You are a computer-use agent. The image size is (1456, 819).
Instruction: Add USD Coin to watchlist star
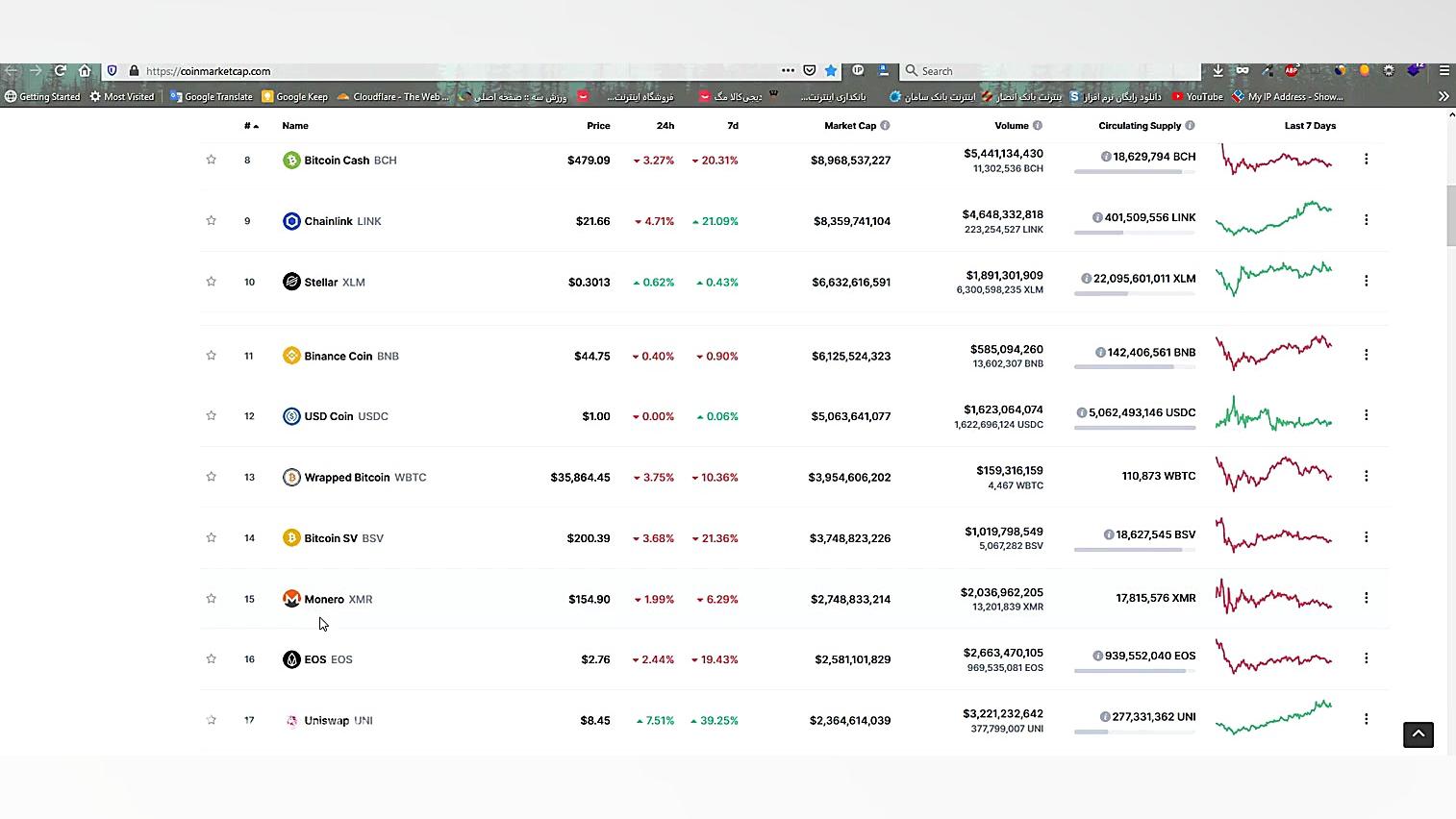(211, 415)
